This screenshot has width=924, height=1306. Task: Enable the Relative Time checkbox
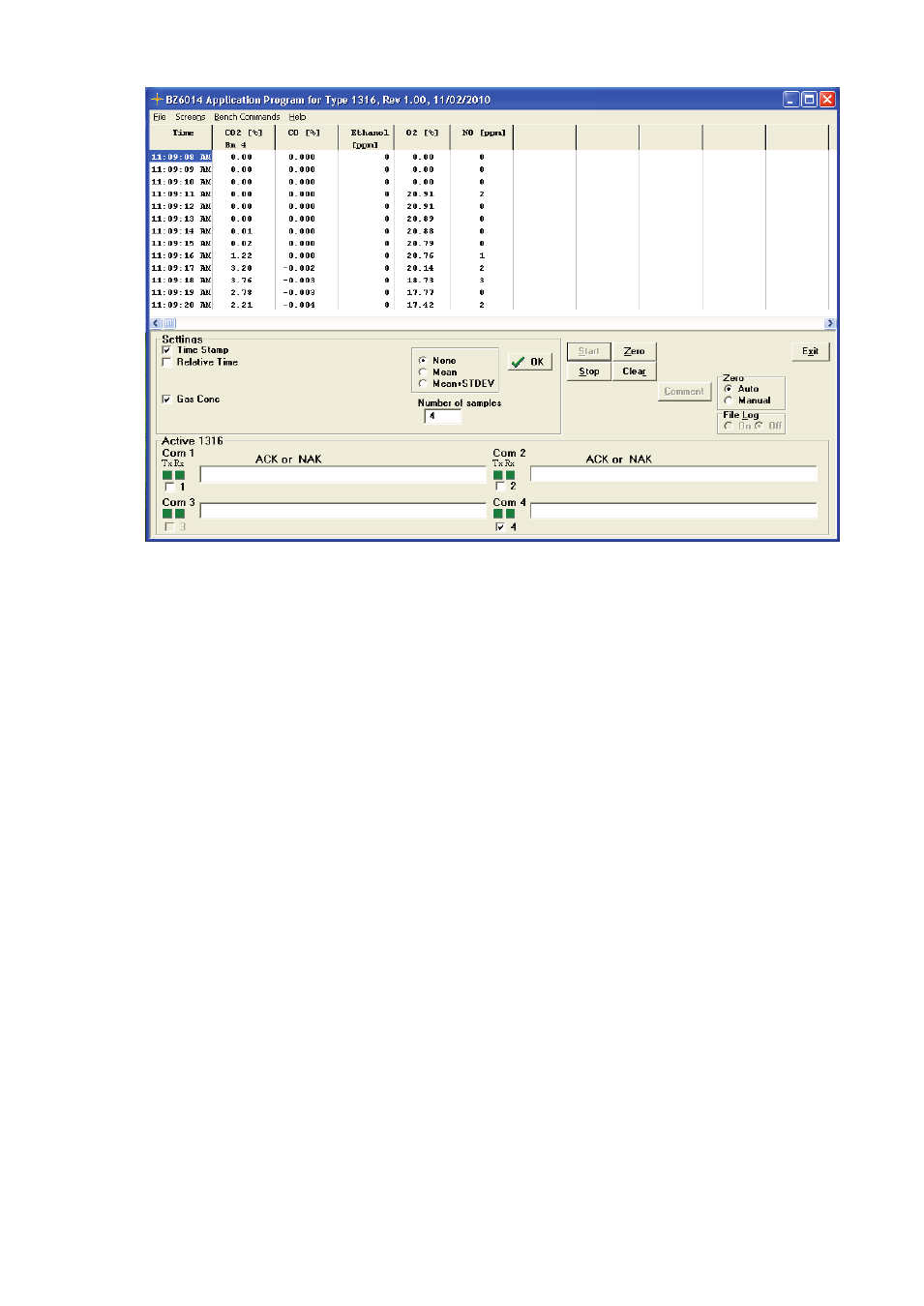pos(166,362)
